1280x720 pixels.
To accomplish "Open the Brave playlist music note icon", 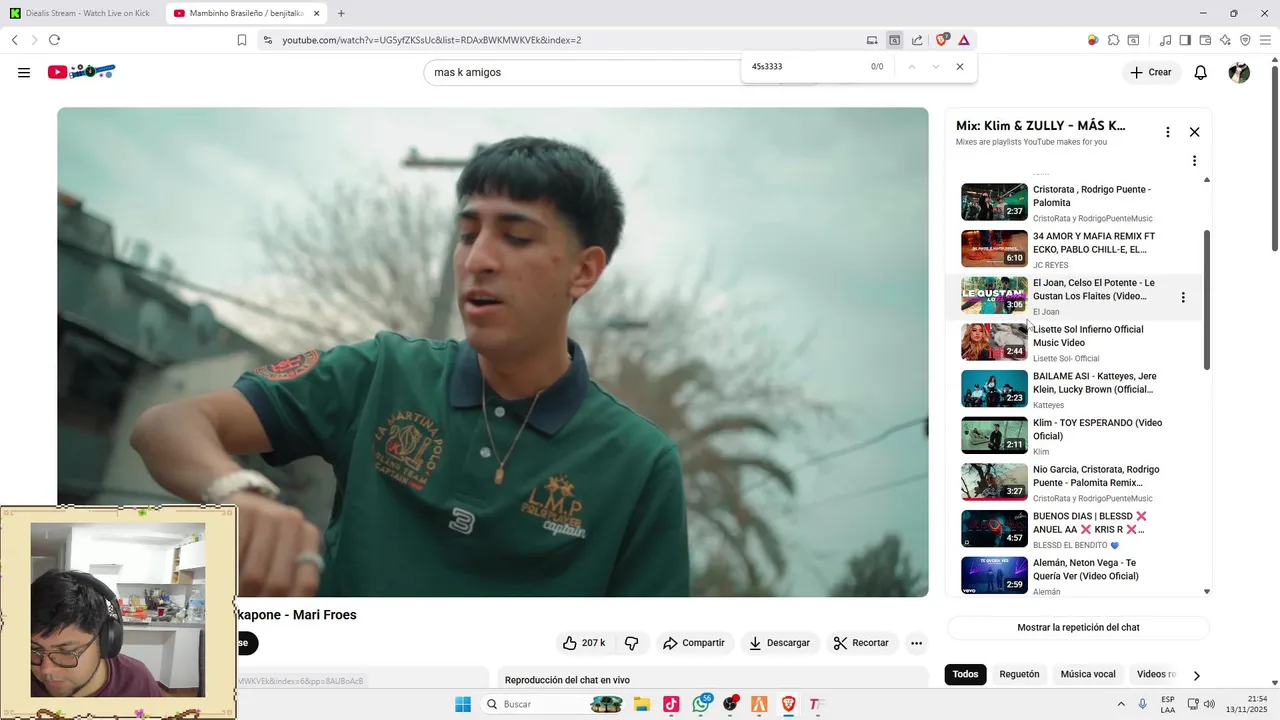I will (x=1165, y=40).
